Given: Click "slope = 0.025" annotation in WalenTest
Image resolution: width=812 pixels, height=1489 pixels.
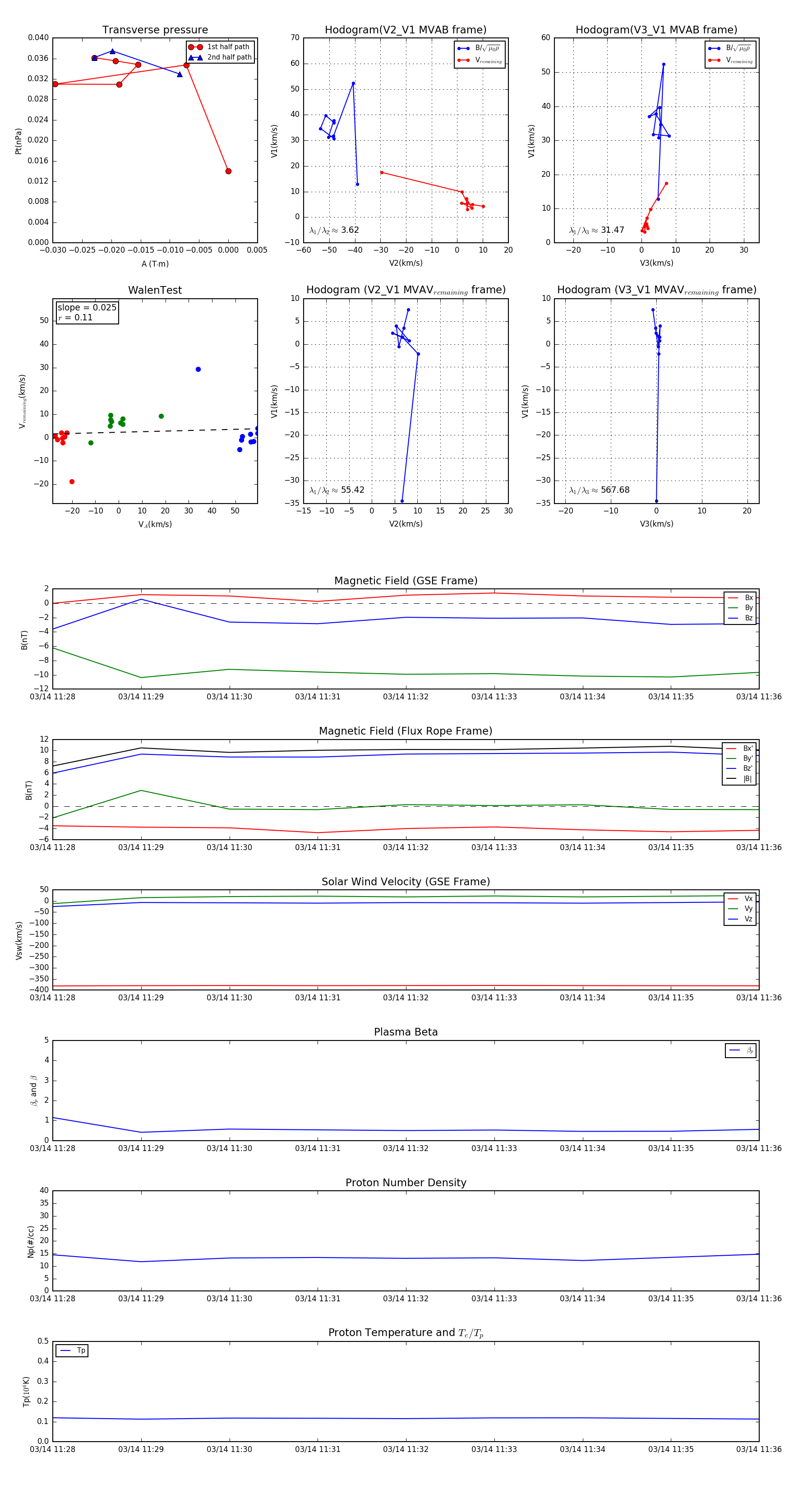Looking at the screenshot, I should coord(87,308).
